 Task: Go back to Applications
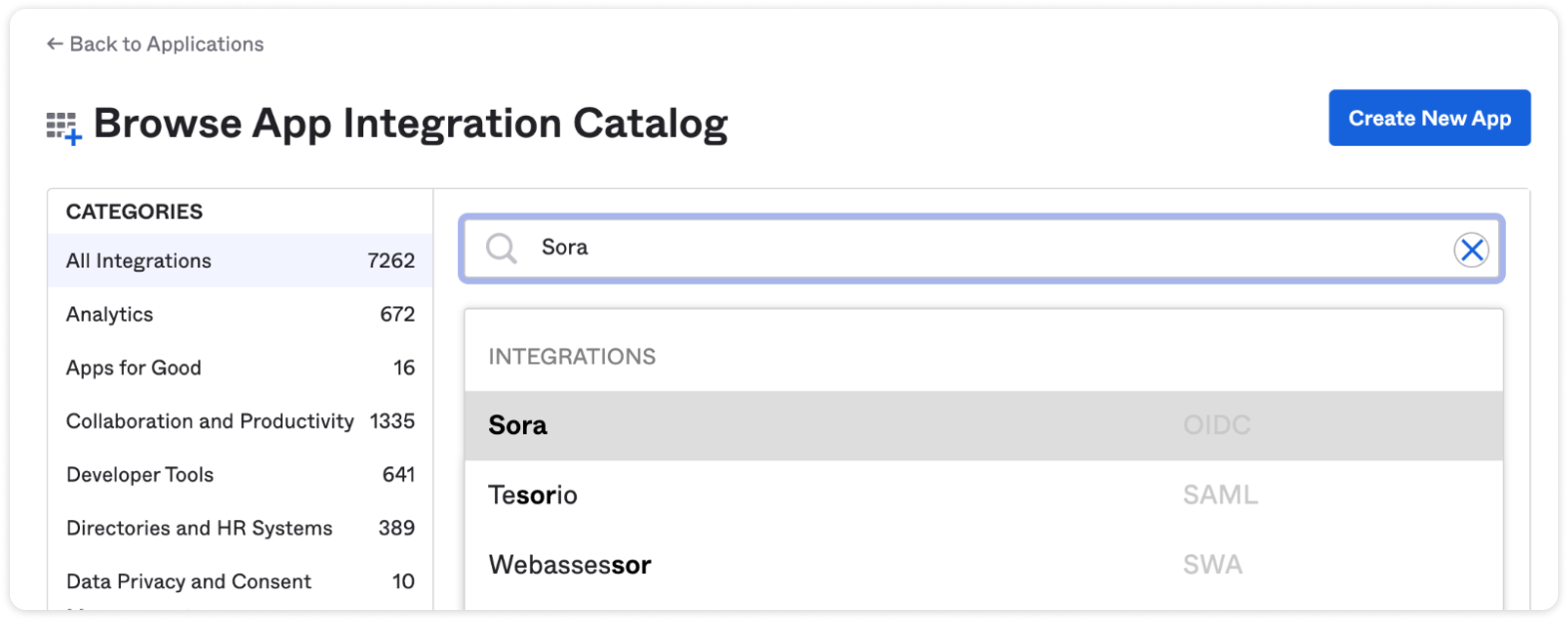[x=155, y=44]
